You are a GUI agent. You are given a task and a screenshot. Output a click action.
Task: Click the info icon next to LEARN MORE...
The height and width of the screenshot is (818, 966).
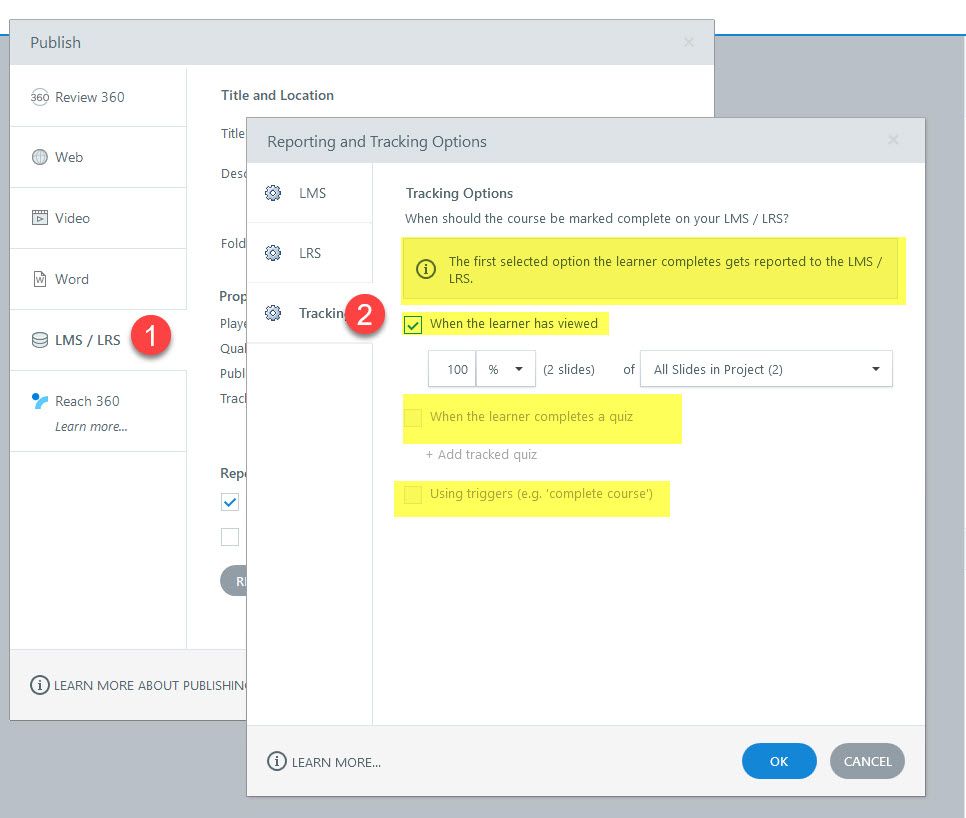[277, 761]
